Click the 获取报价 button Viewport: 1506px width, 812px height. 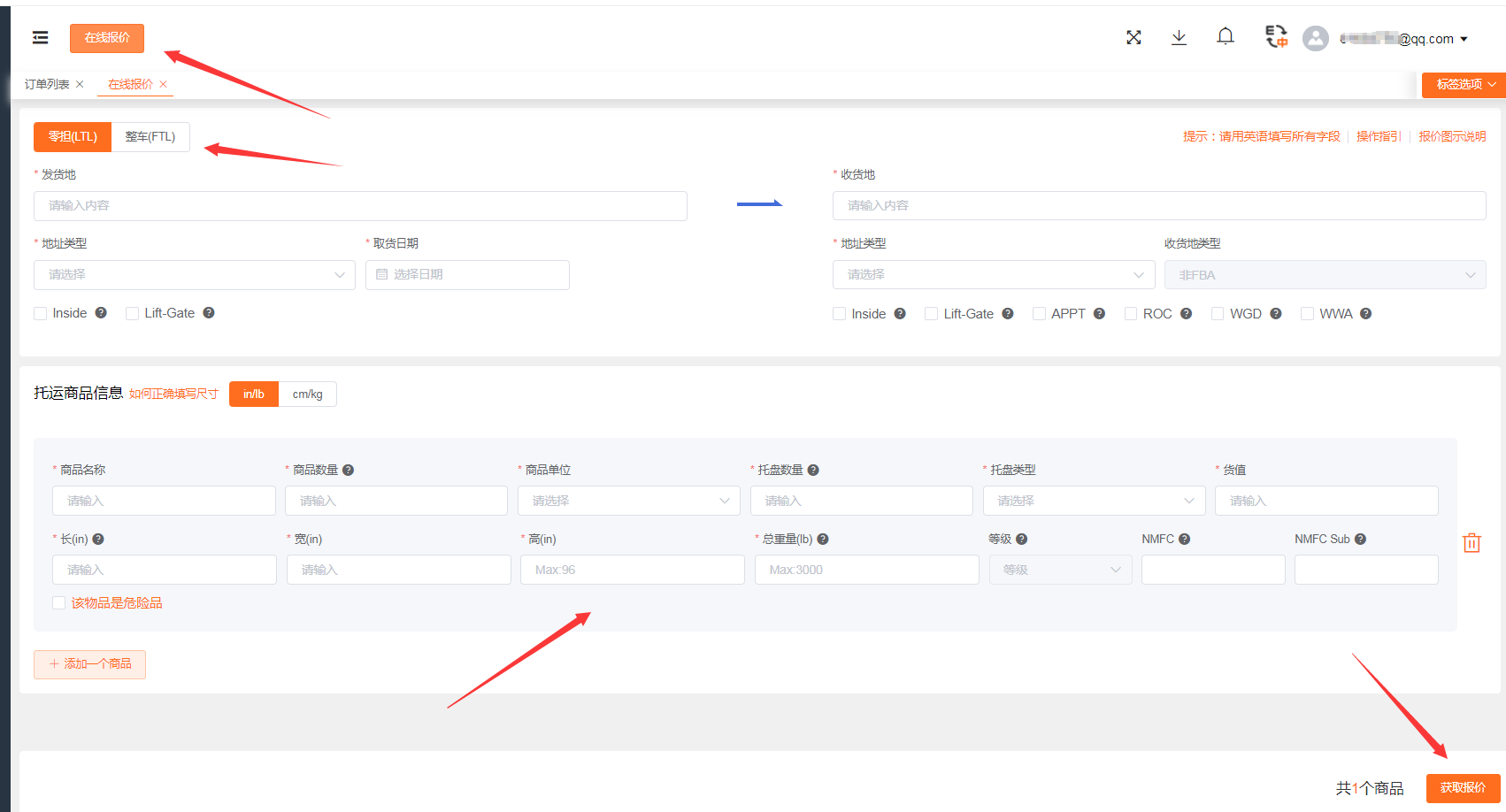[1463, 788]
